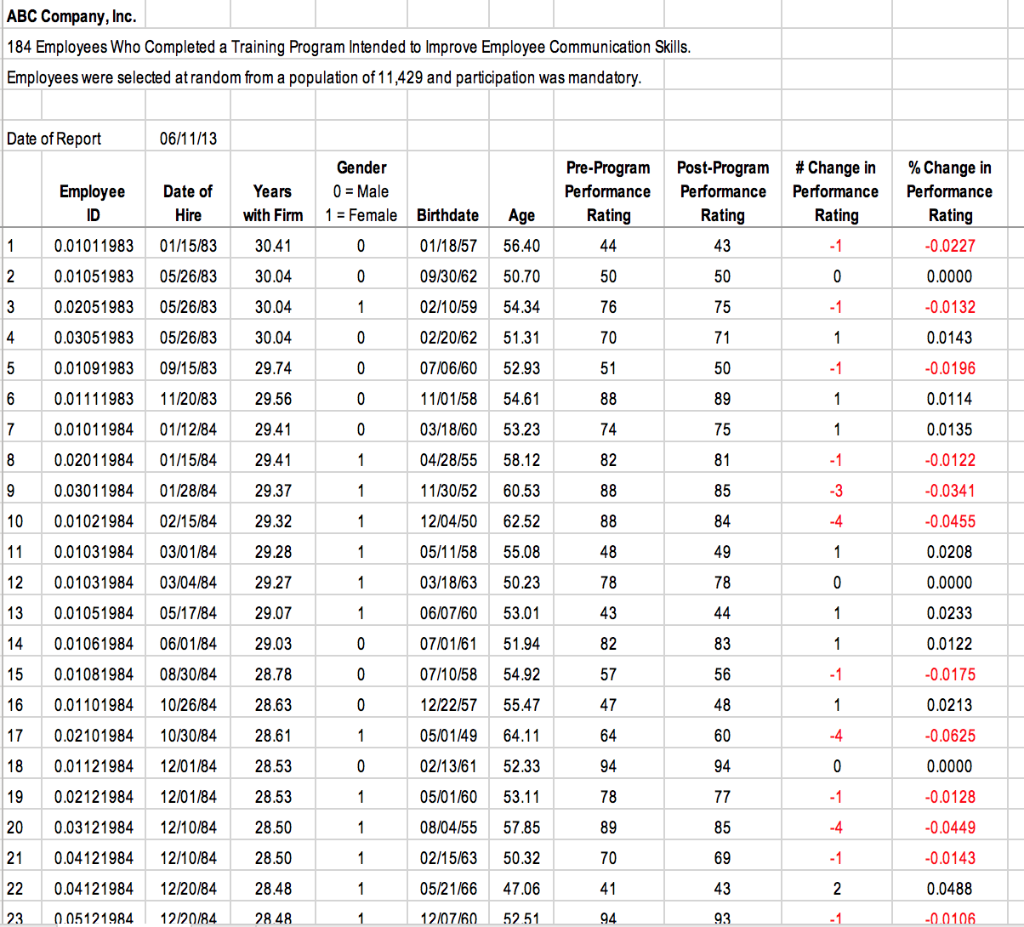
Task: Select Employee ID 0.02101984
Action: tap(94, 736)
